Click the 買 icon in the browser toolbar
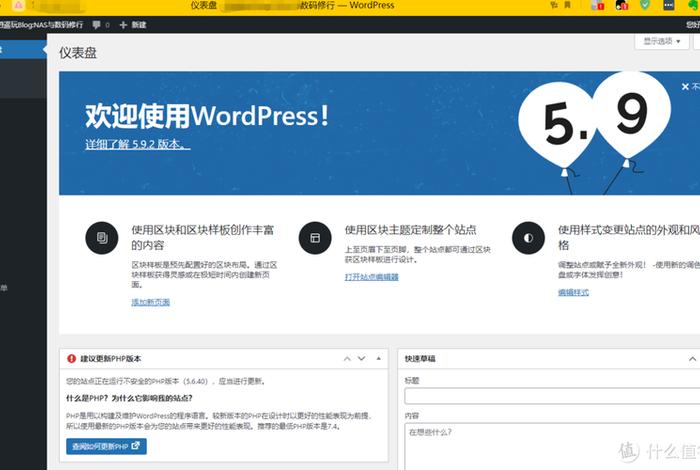 pyautogui.click(x=567, y=5)
